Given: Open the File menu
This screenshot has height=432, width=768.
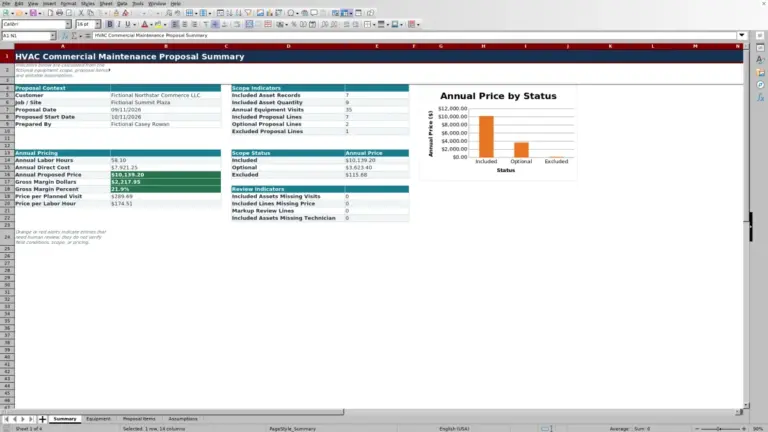Looking at the screenshot, I should (x=6, y=3).
